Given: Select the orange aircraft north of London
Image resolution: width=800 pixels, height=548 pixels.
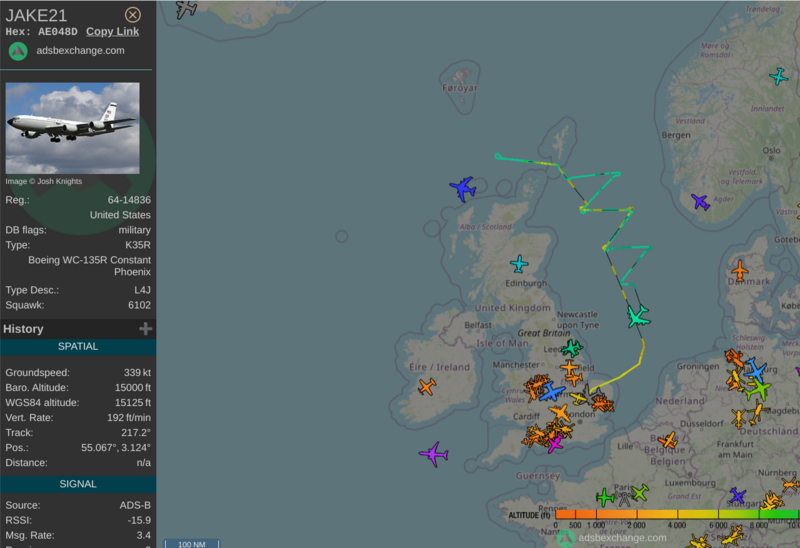Looking at the screenshot, I should (x=560, y=413).
